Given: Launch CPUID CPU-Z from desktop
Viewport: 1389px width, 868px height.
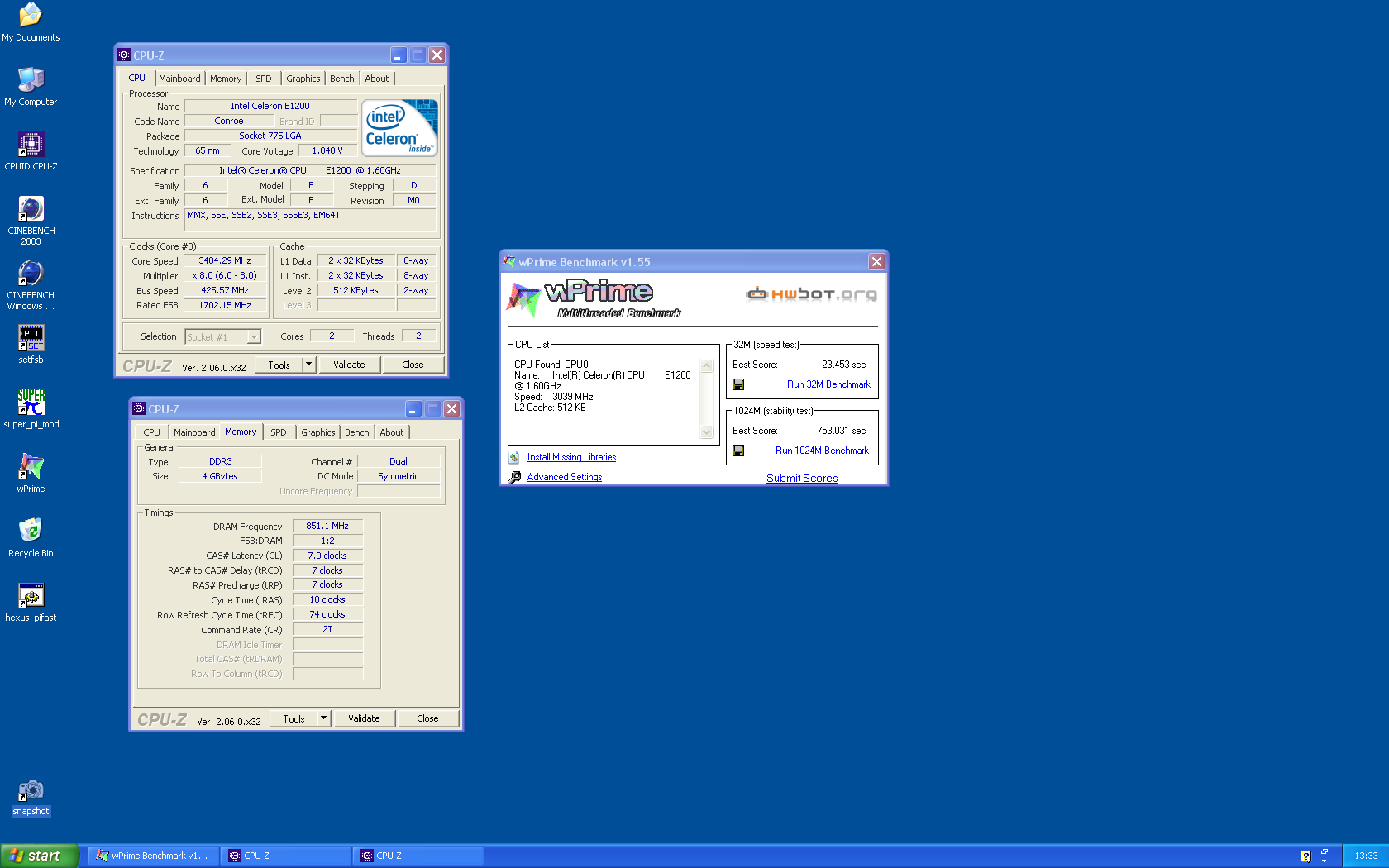Looking at the screenshot, I should click(31, 151).
